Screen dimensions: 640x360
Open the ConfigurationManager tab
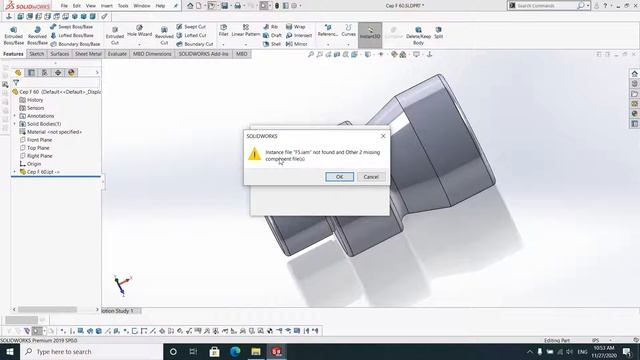[x=44, y=73]
